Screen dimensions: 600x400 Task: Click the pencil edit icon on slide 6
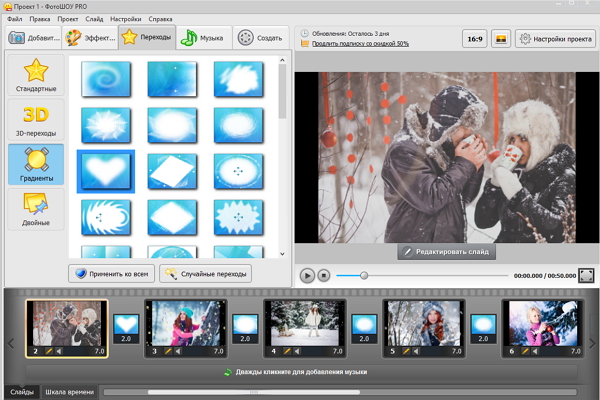pyautogui.click(x=525, y=351)
